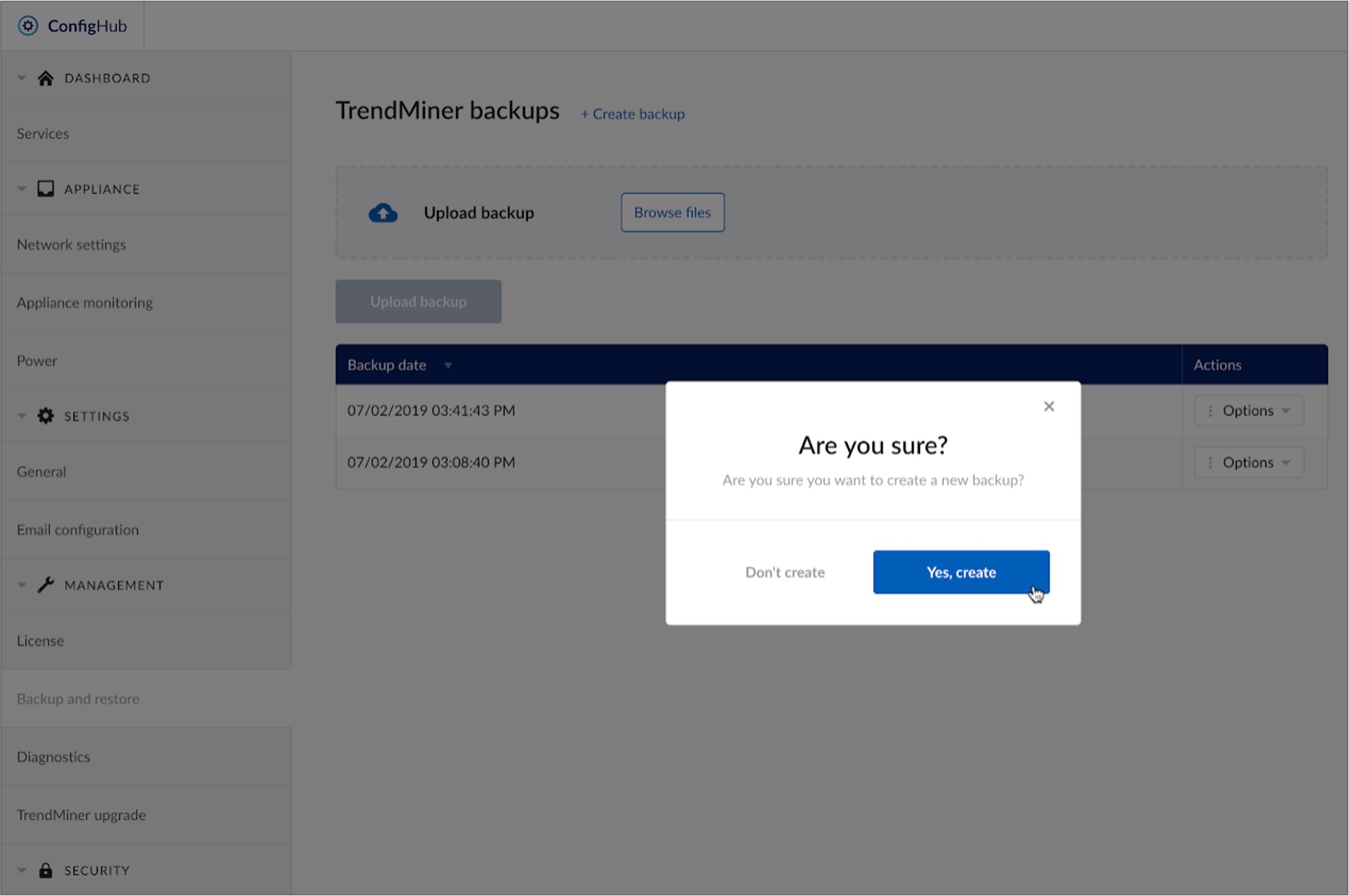Click the cloud upload icon
Viewport: 1349px width, 896px height.
tap(383, 213)
